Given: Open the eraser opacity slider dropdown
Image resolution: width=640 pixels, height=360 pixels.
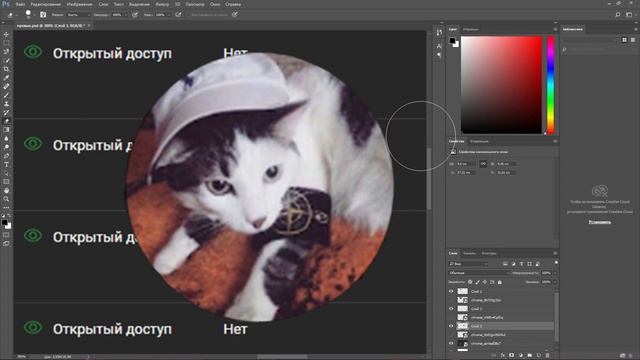Looking at the screenshot, I should click(x=125, y=15).
